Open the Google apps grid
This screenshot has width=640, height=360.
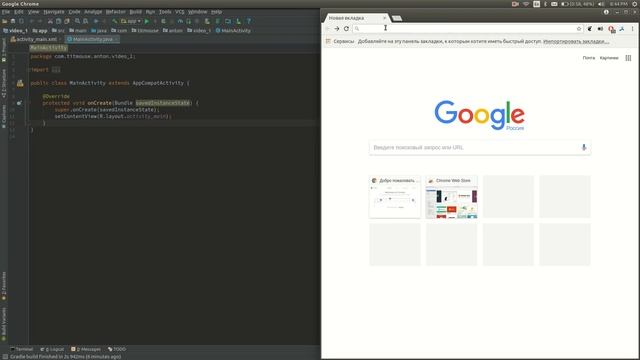[628, 58]
